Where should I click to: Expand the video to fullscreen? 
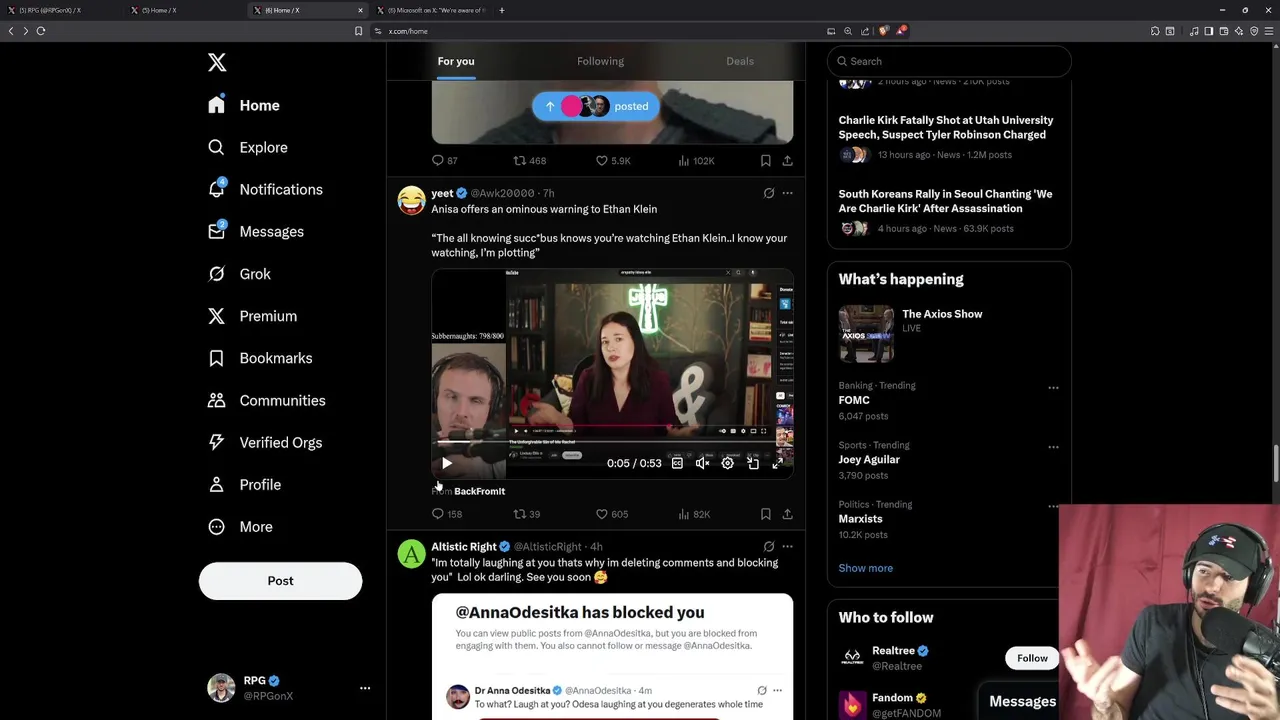(777, 463)
